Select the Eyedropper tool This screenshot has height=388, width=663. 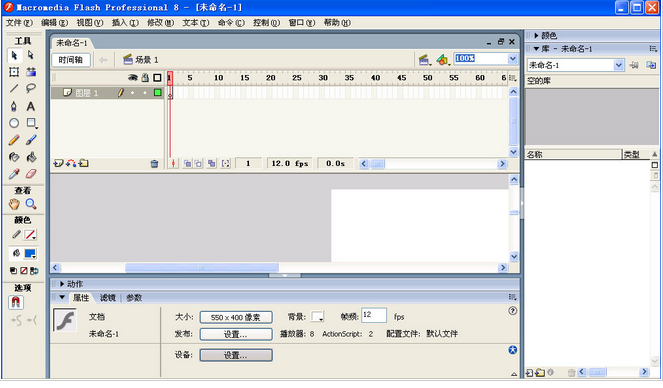coord(14,174)
